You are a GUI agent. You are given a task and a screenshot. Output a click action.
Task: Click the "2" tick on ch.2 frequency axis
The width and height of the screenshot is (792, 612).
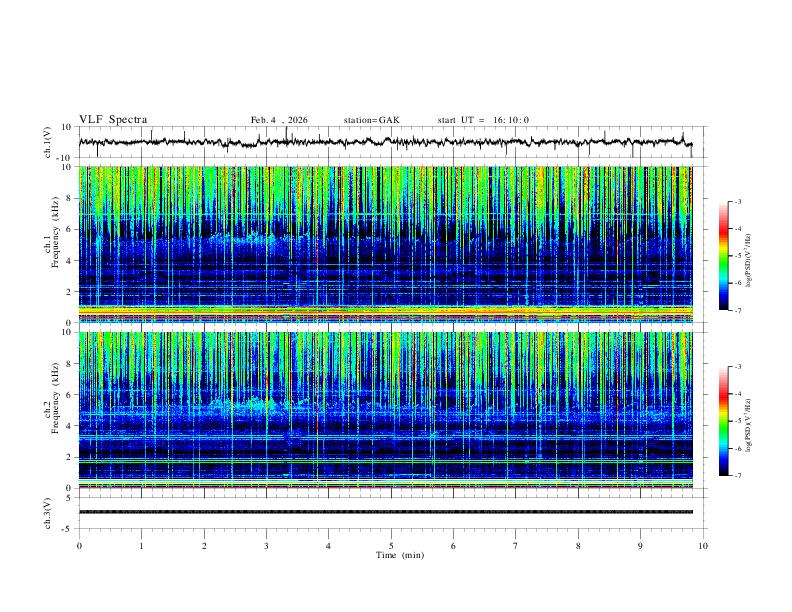point(69,457)
